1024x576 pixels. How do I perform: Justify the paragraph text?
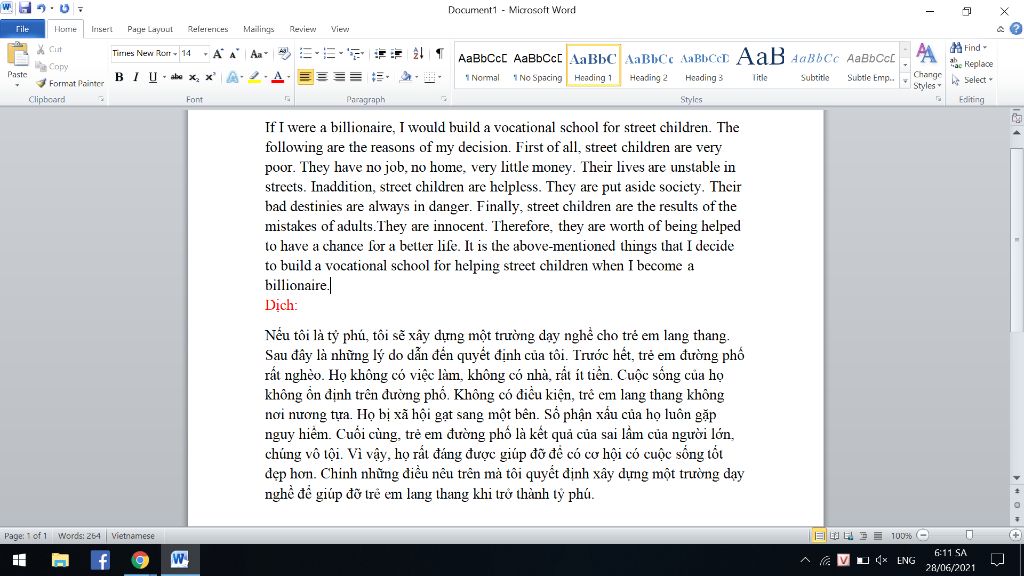point(356,77)
